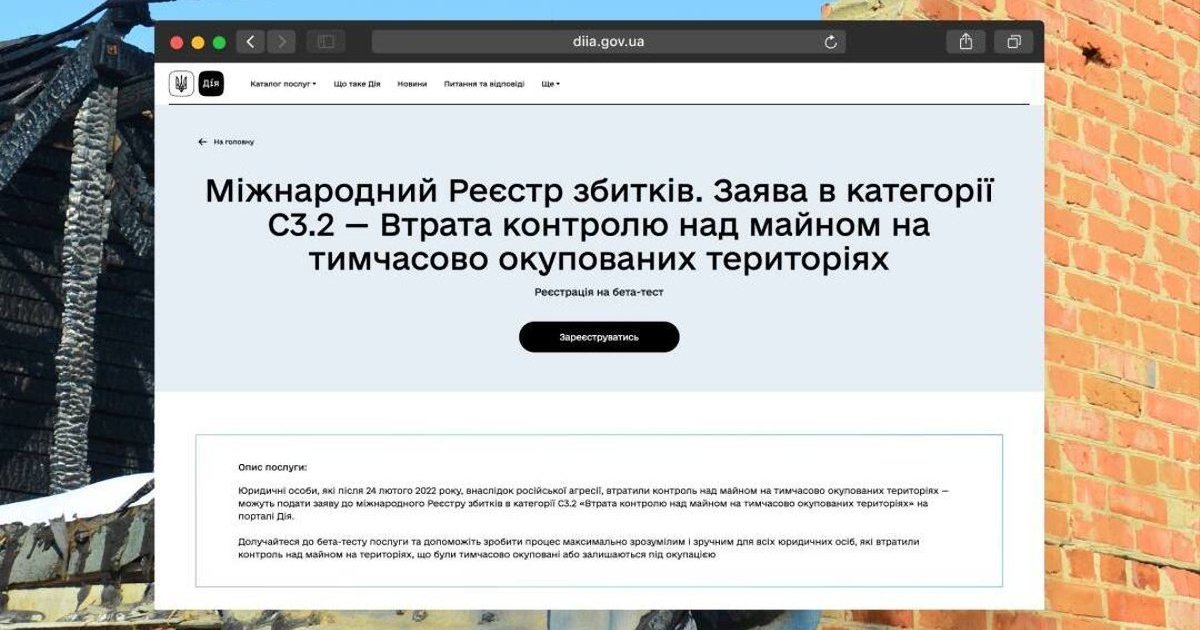Follow the На головну back link

tap(227, 142)
